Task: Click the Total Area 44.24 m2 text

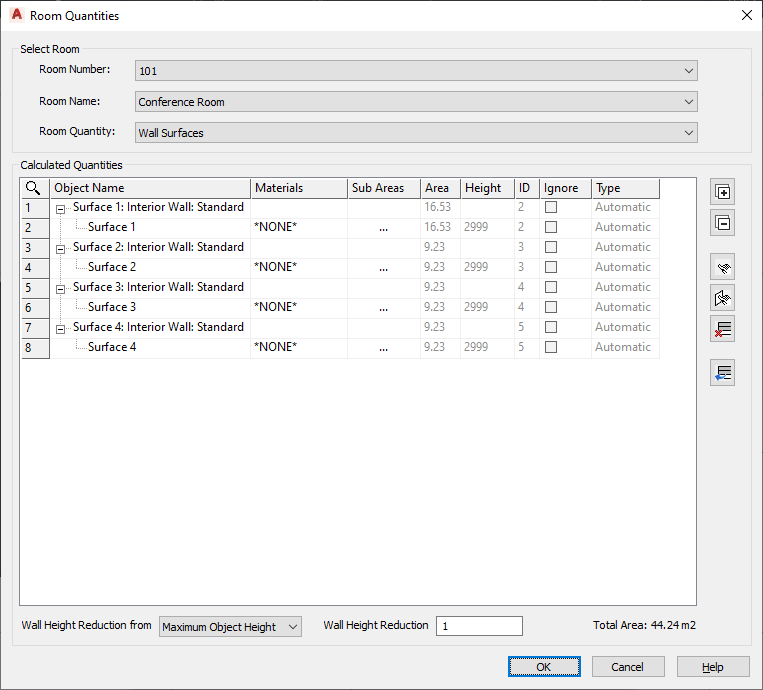Action: coord(644,625)
